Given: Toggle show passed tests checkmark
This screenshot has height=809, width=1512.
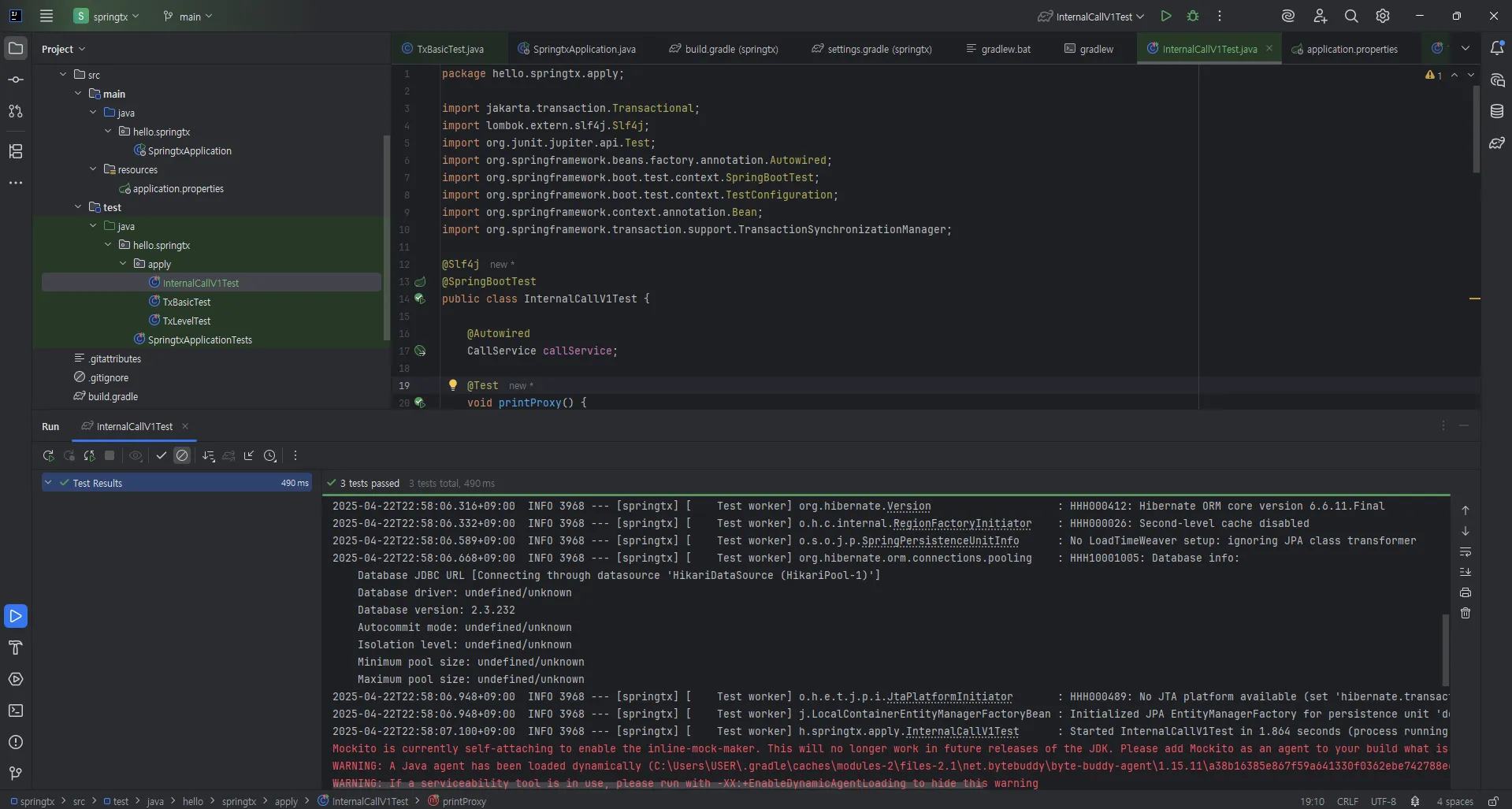Looking at the screenshot, I should click(162, 455).
